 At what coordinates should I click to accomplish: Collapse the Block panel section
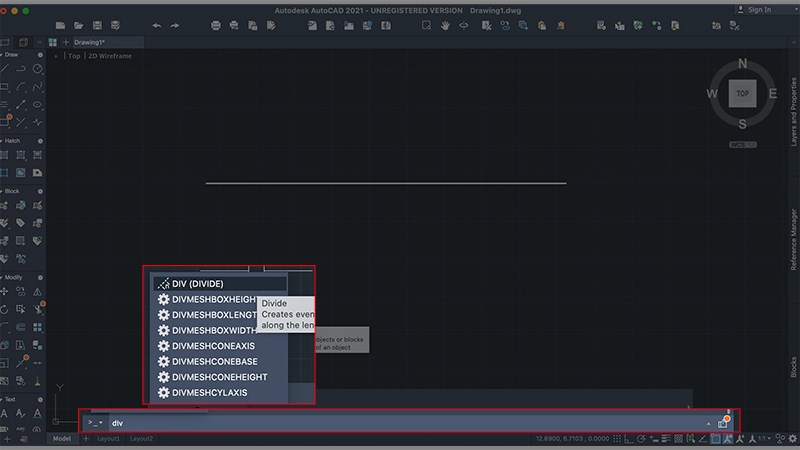pos(4,190)
